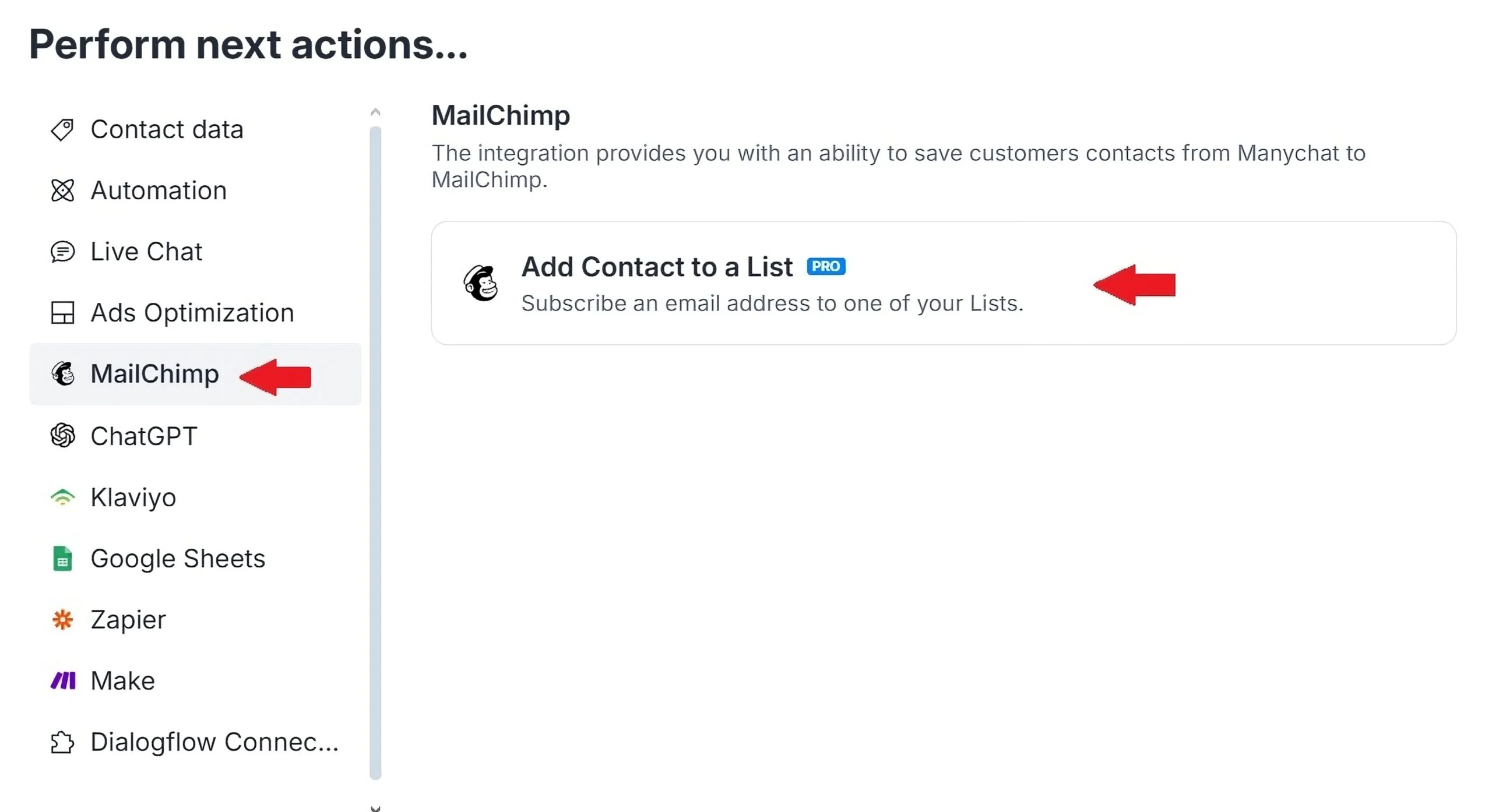Image resolution: width=1492 pixels, height=812 pixels.
Task: Click the sidebar vertical scrollbar track
Action: 375,453
